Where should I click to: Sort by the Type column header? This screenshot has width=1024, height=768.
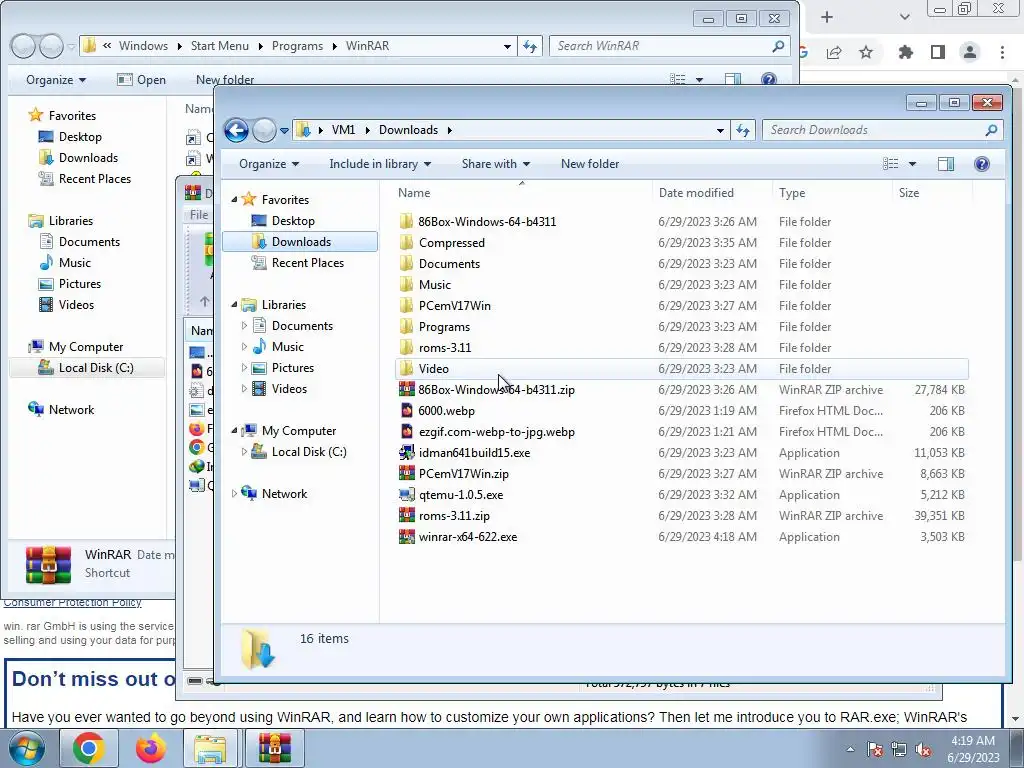tap(831, 193)
